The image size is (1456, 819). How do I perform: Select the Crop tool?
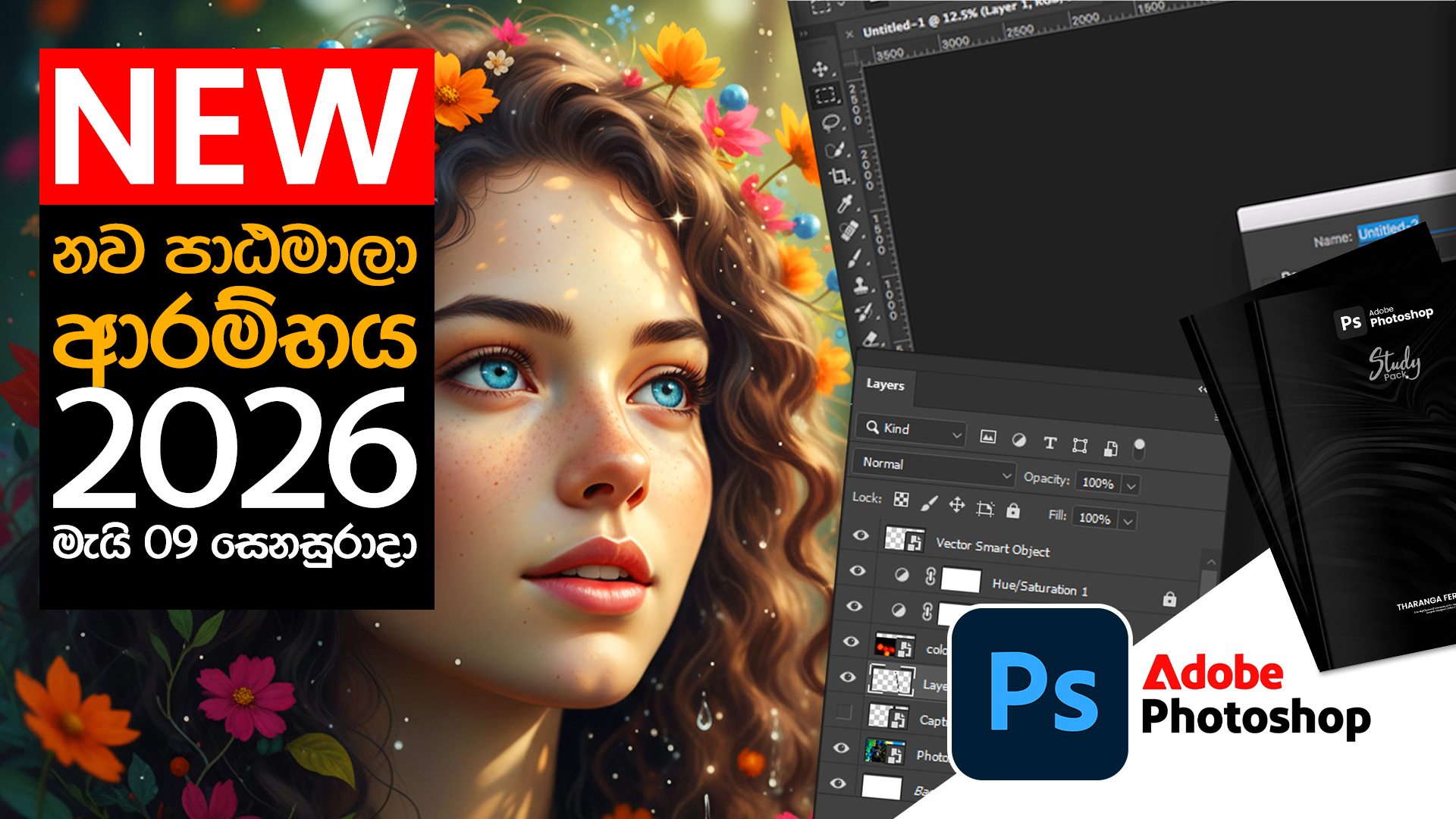[839, 177]
